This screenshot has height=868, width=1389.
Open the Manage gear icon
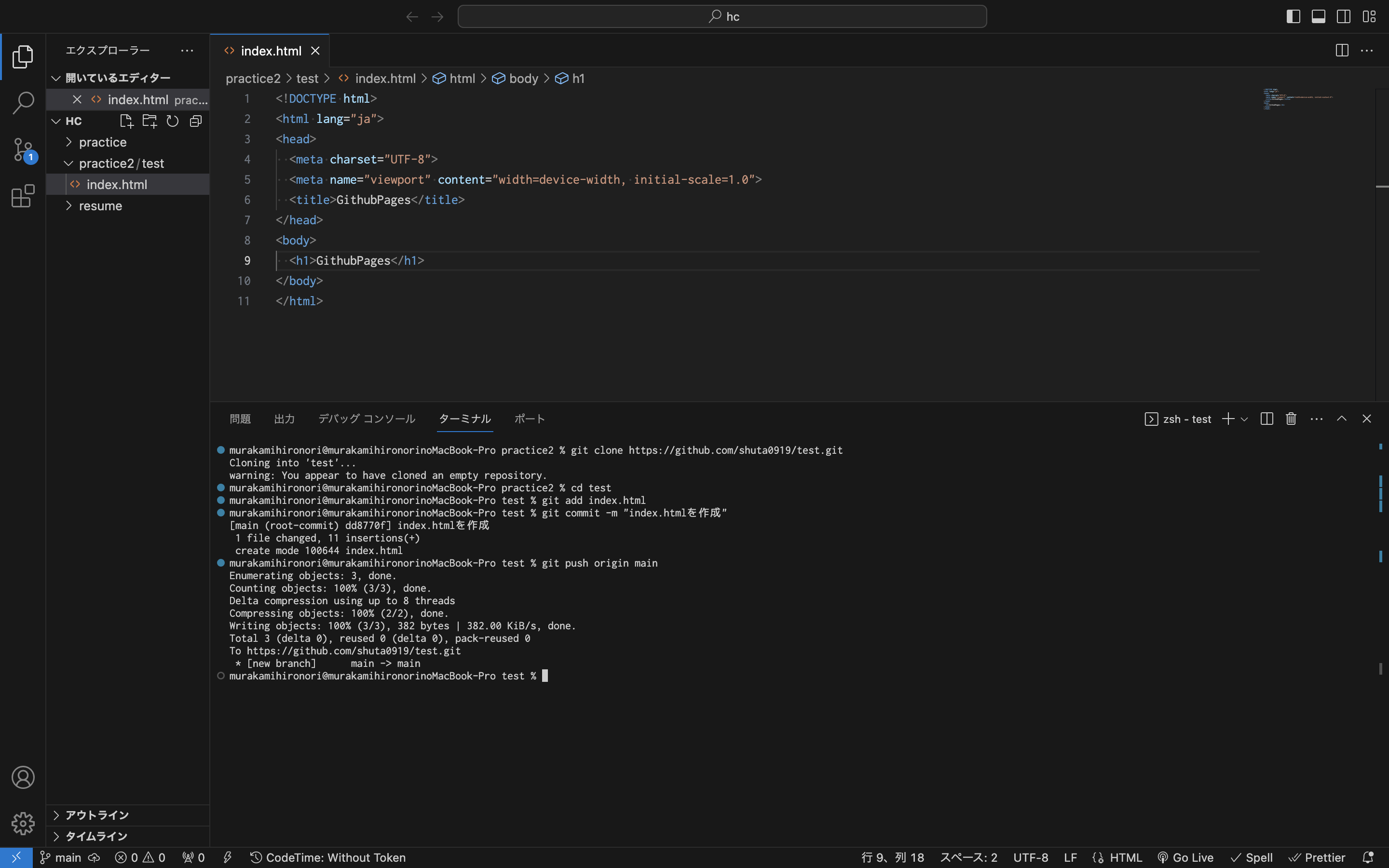[23, 823]
